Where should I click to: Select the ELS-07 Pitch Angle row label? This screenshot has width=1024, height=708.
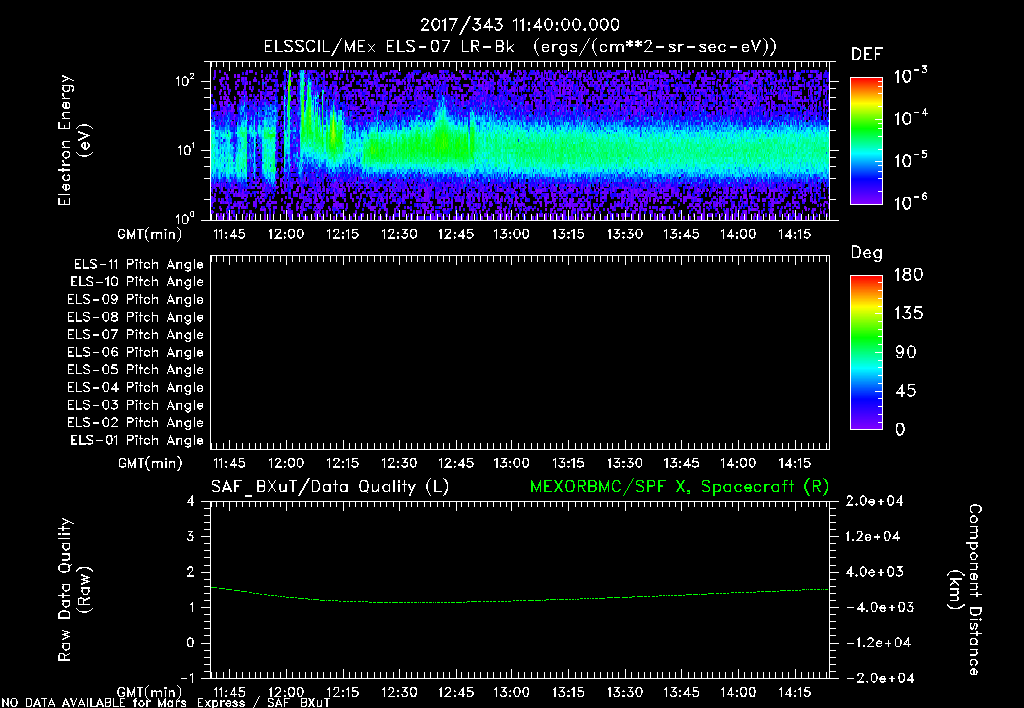(x=136, y=334)
